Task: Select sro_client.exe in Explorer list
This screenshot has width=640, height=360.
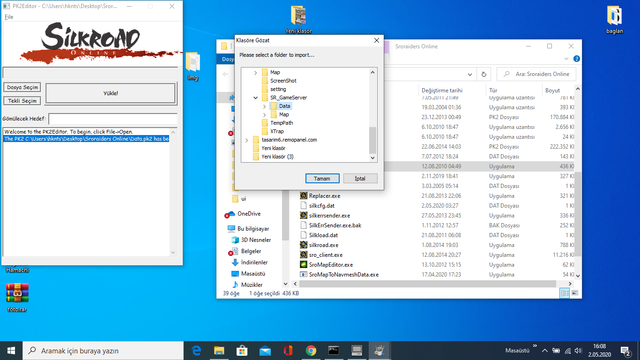Action: pos(325,255)
